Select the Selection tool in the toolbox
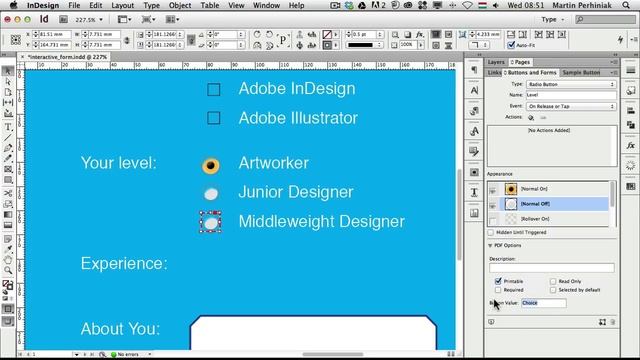The height and width of the screenshot is (360, 640). click(x=8, y=71)
